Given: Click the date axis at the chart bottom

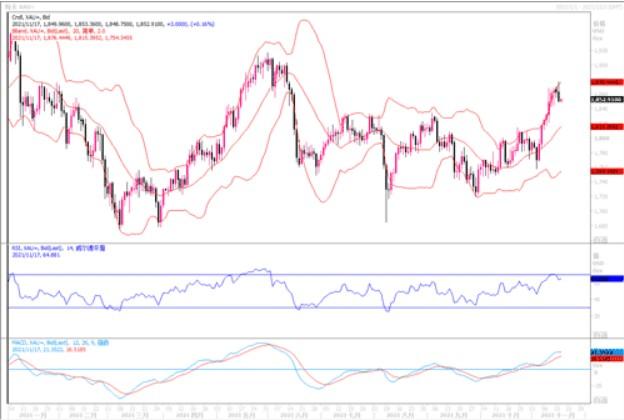Looking at the screenshot, I should point(300,409).
